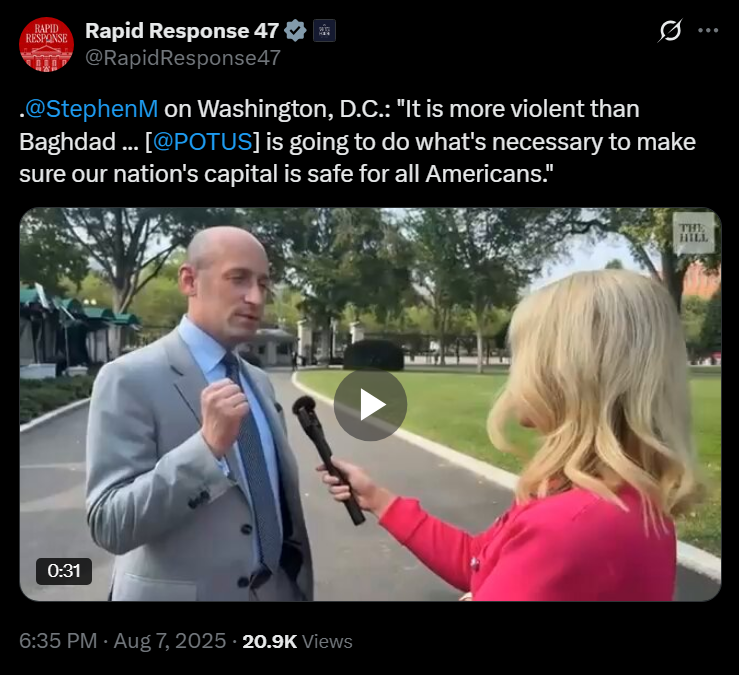Play the embedded video
Viewport: 739px width, 675px height.
tap(370, 404)
